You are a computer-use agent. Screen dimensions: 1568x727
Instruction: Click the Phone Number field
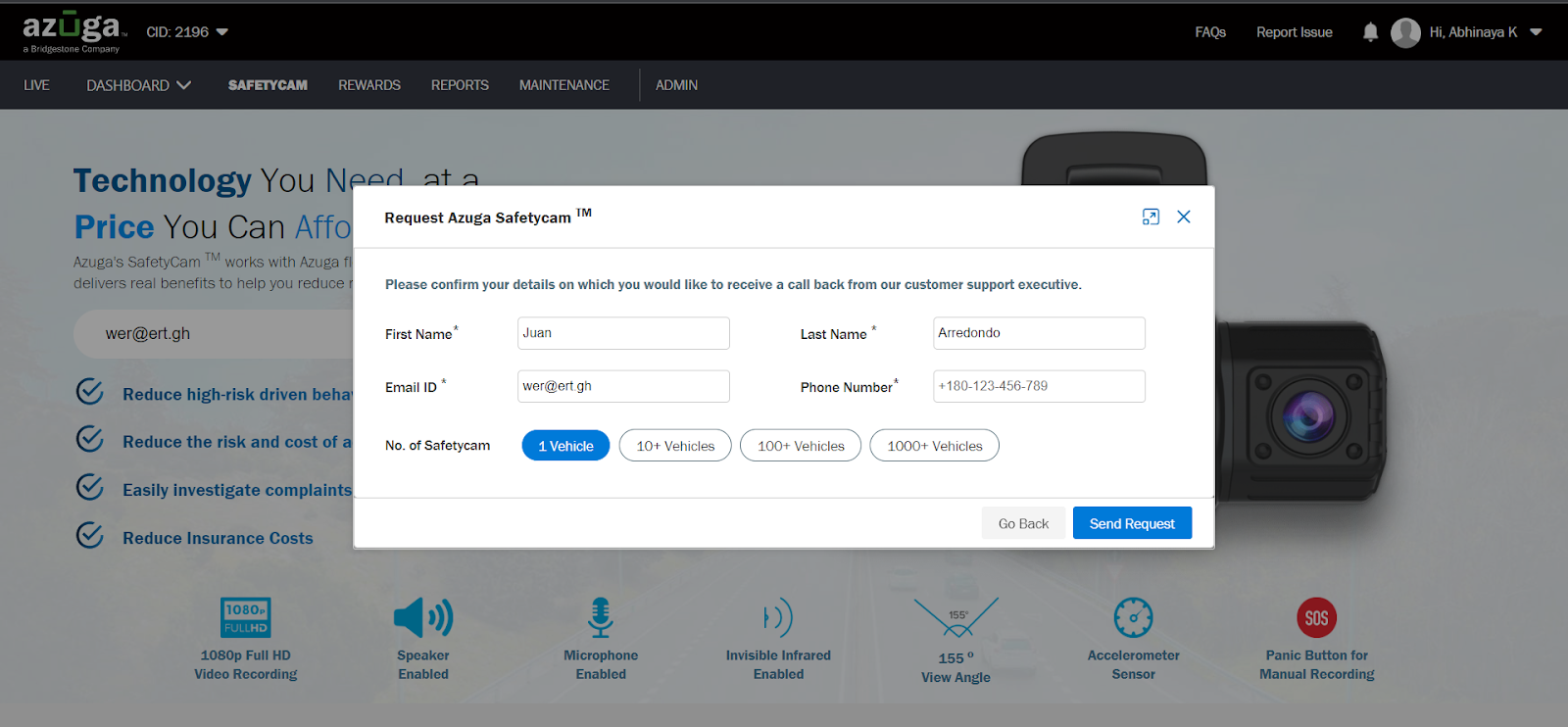(x=1039, y=386)
